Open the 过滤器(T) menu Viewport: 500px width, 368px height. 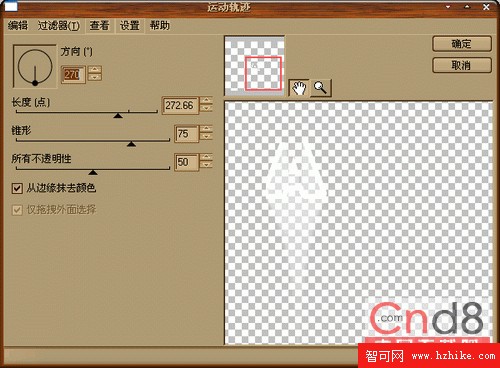[59, 26]
